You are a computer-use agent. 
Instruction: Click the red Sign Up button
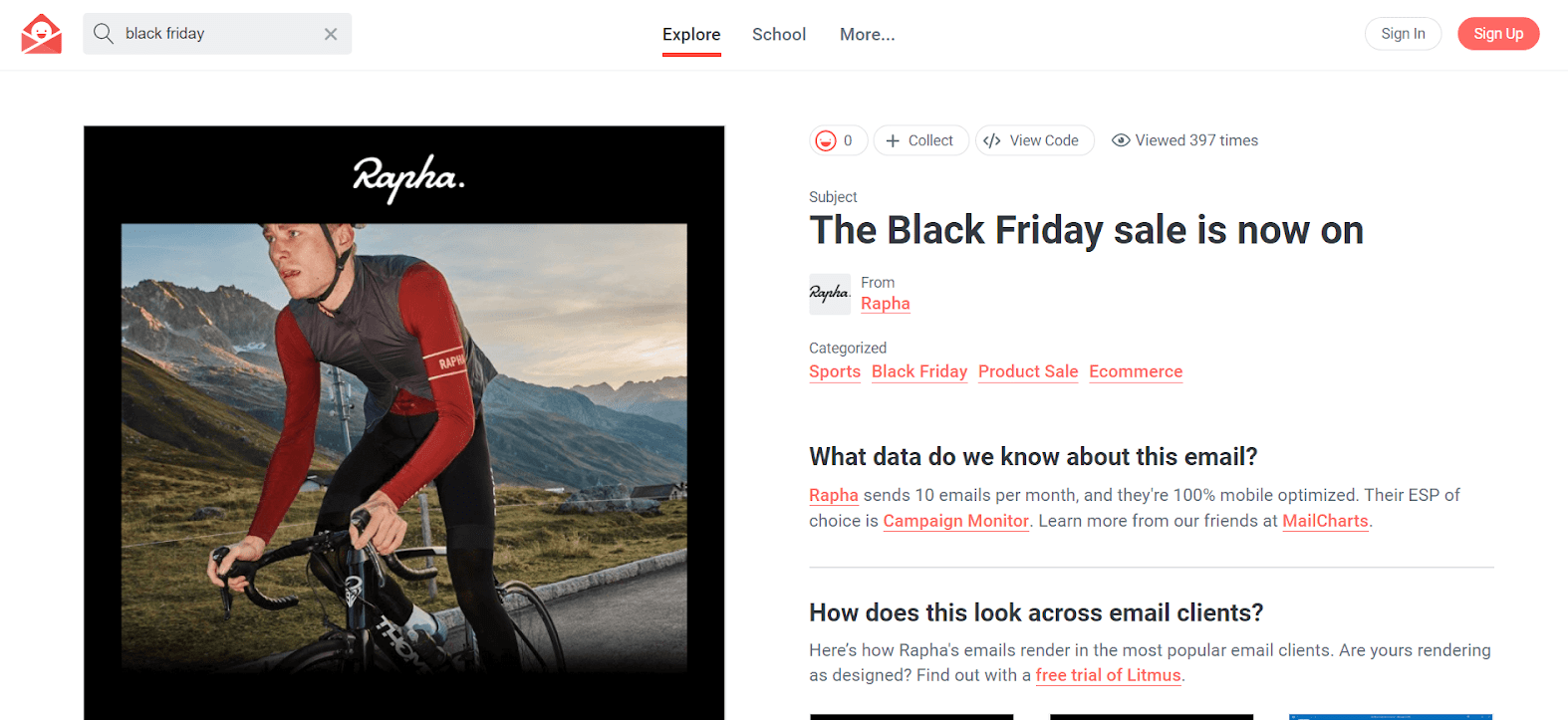pyautogui.click(x=1498, y=34)
